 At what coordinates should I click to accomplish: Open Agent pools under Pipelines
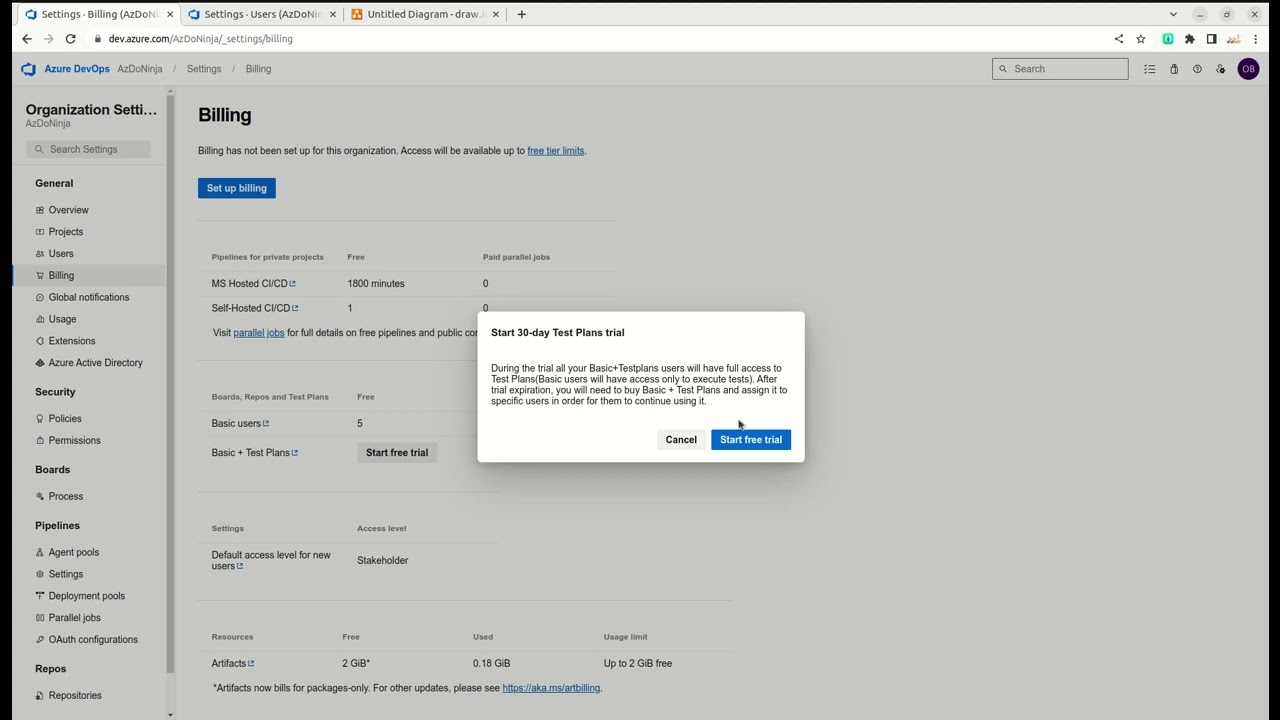tap(74, 553)
